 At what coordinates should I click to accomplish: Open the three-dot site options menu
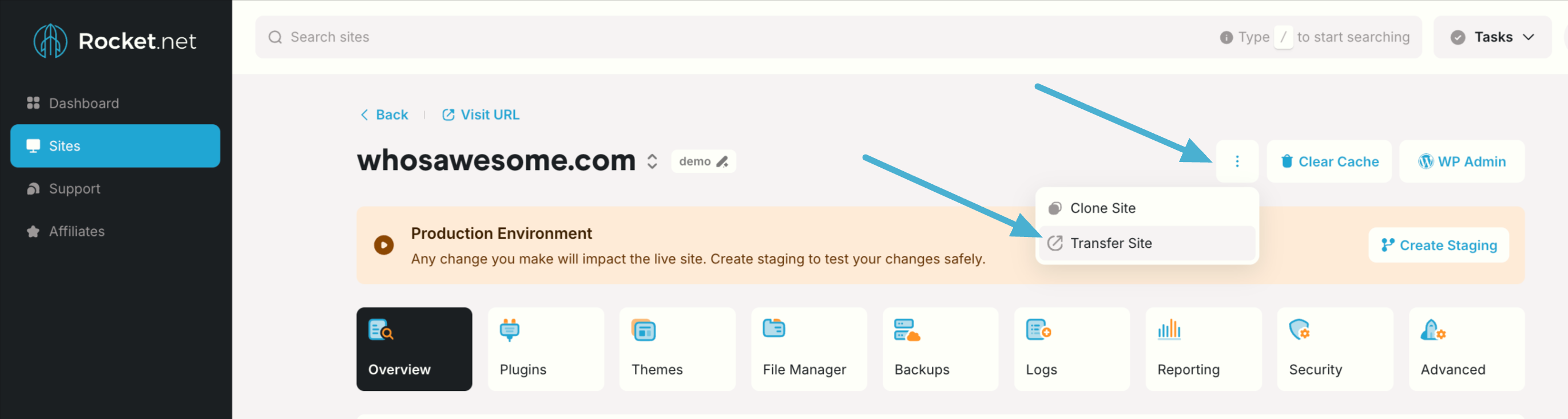1236,161
